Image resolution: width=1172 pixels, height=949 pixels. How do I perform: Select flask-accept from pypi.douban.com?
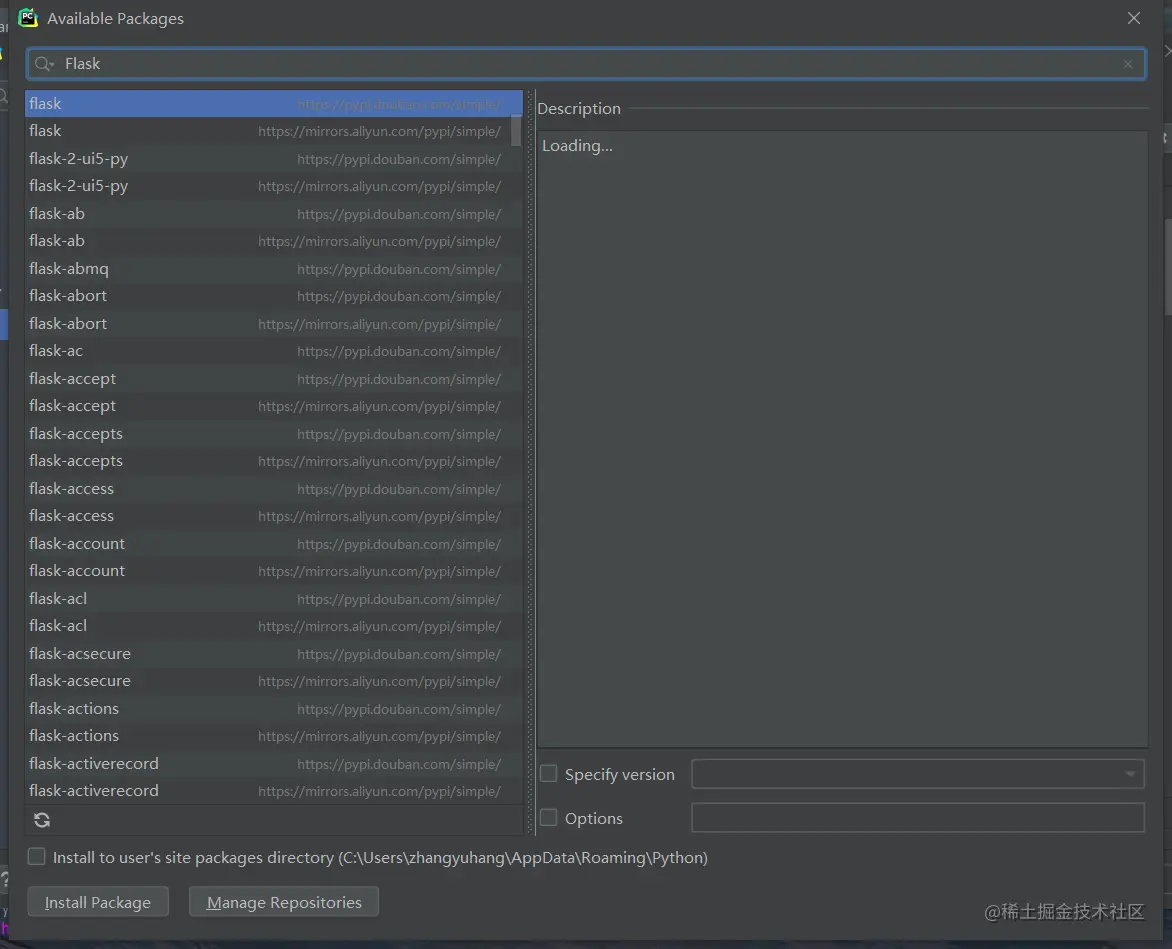pyautogui.click(x=274, y=379)
